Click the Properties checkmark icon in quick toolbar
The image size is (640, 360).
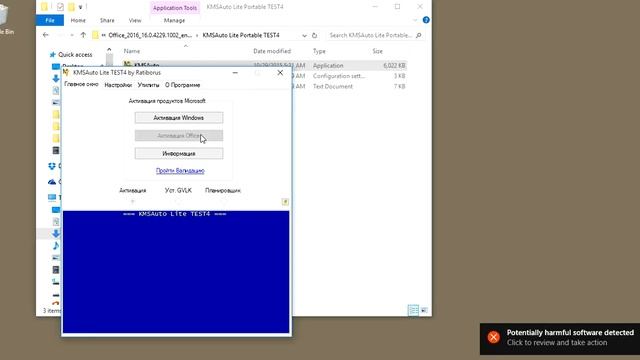tap(60, 7)
